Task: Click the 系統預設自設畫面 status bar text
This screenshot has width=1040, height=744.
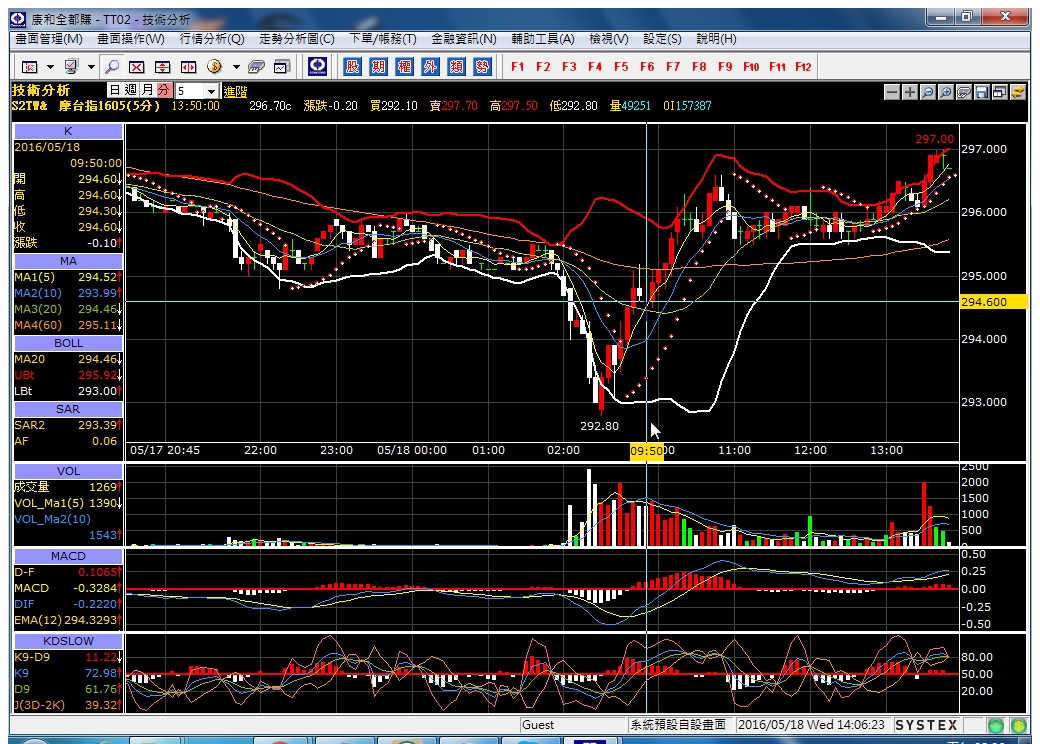Action: point(678,725)
